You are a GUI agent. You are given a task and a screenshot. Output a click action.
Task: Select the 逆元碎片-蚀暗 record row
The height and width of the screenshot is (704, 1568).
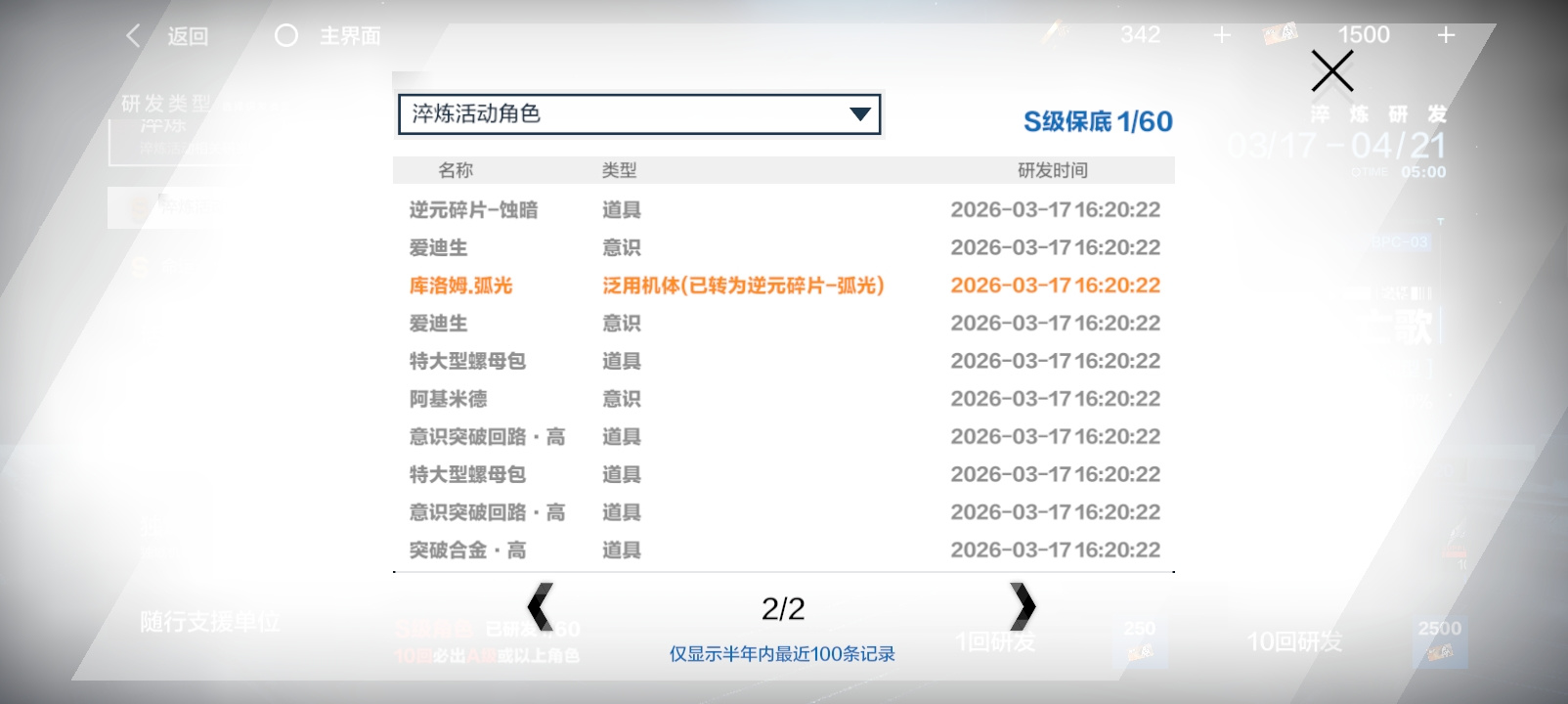784,210
